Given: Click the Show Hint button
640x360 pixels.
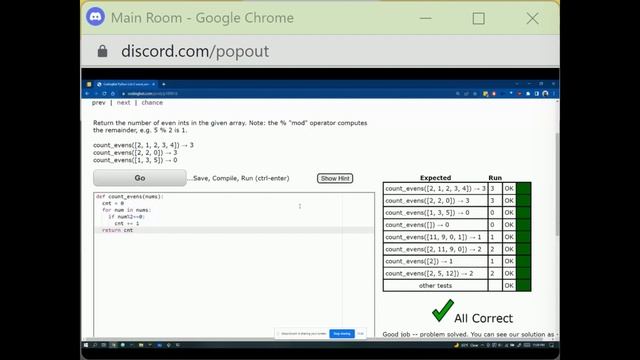Looking at the screenshot, I should point(335,178).
